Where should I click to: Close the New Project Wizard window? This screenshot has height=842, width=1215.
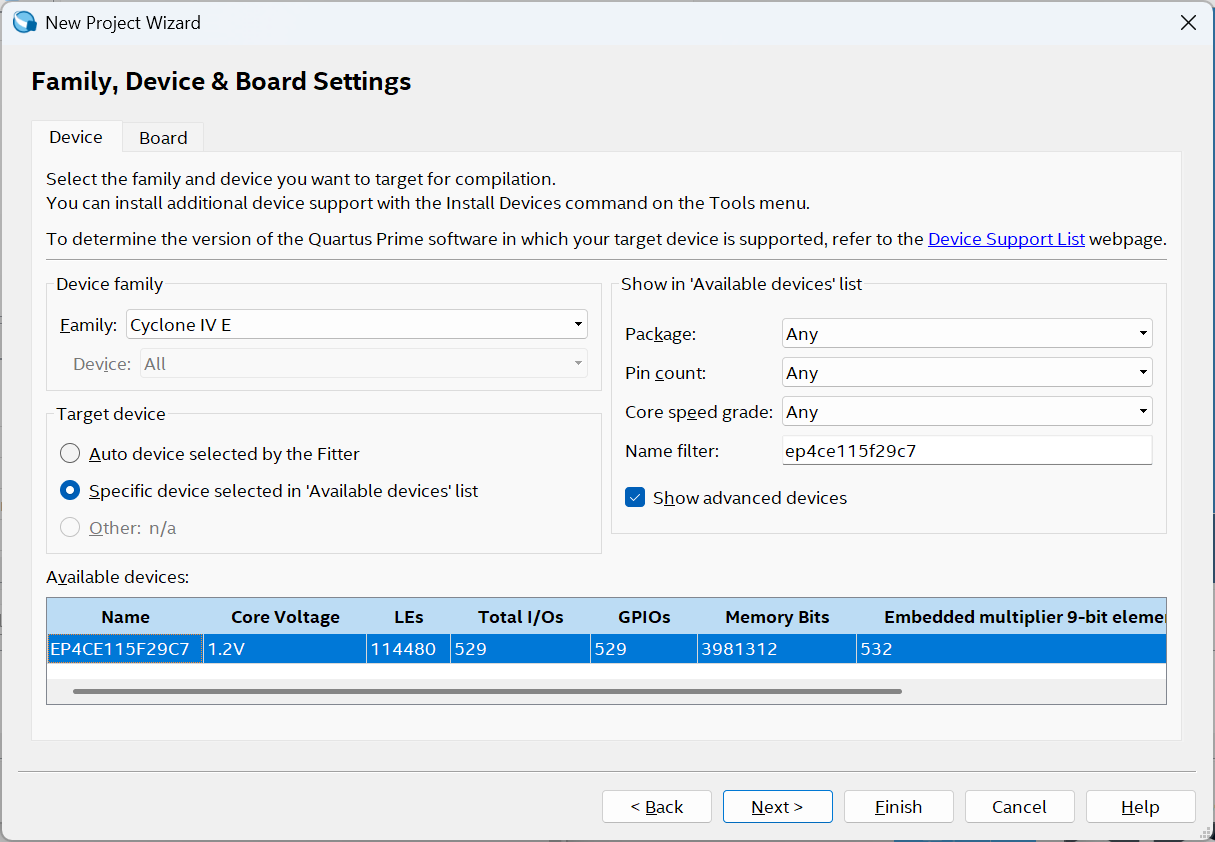coord(1188,22)
